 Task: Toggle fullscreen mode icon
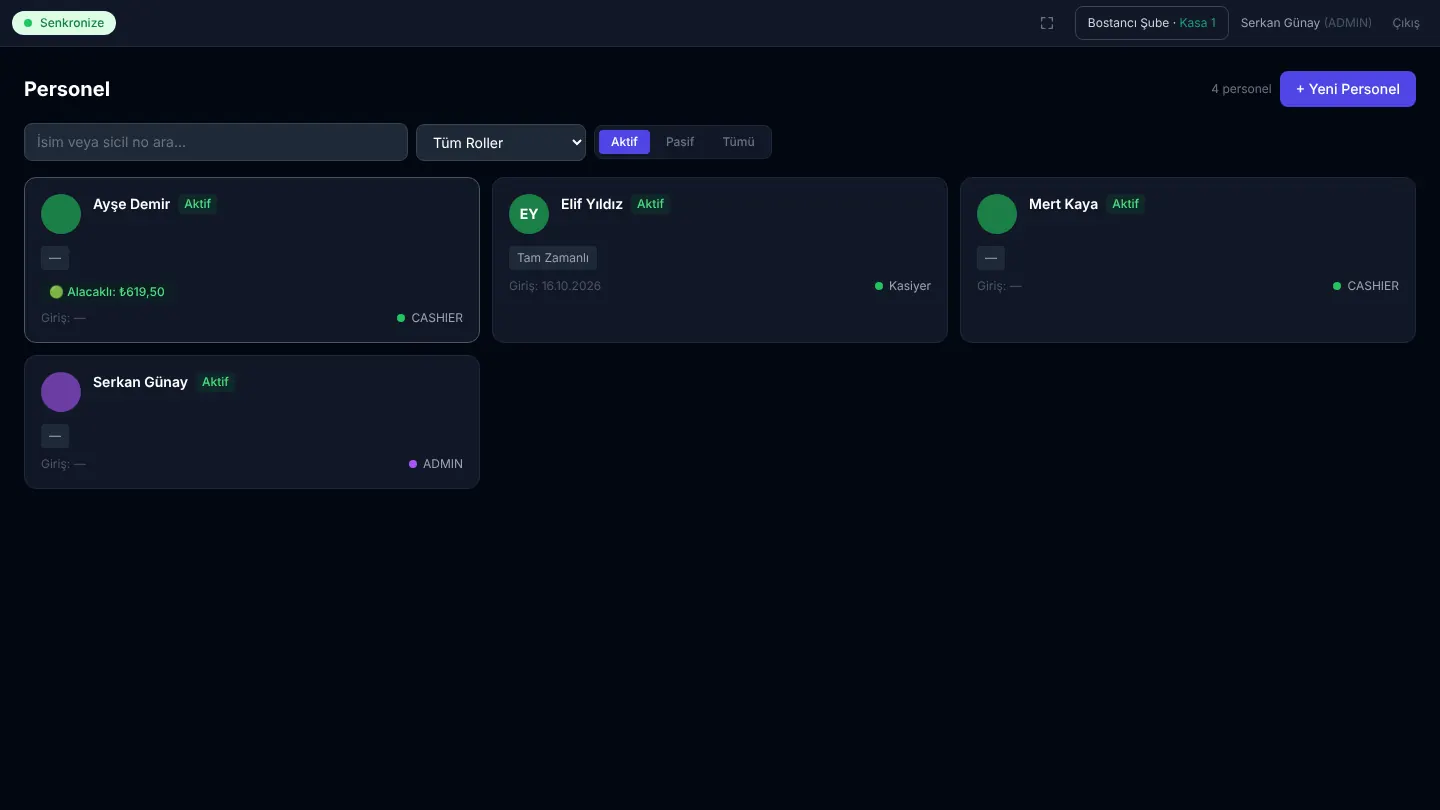tap(1047, 23)
